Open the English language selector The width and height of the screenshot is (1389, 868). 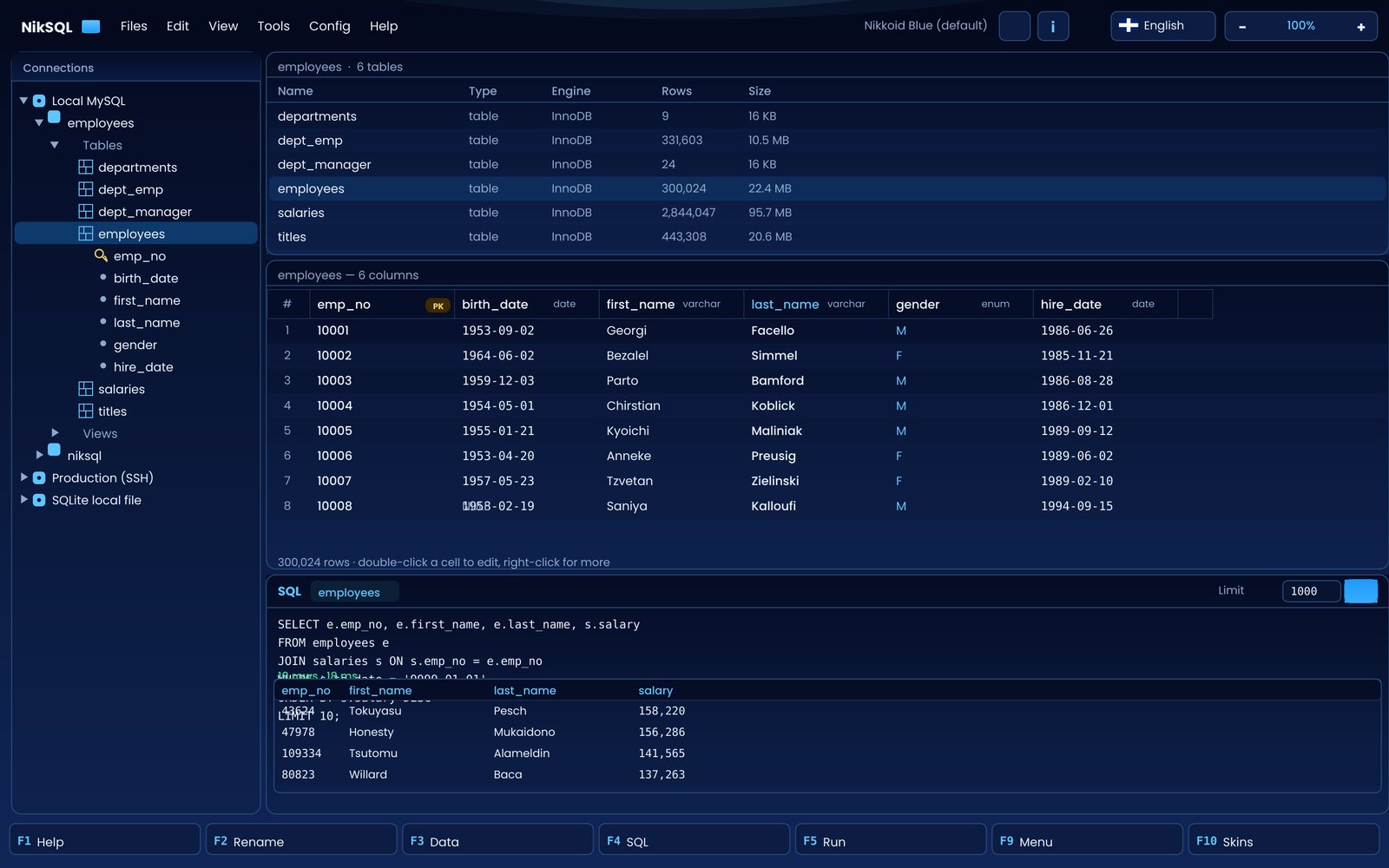click(1162, 26)
